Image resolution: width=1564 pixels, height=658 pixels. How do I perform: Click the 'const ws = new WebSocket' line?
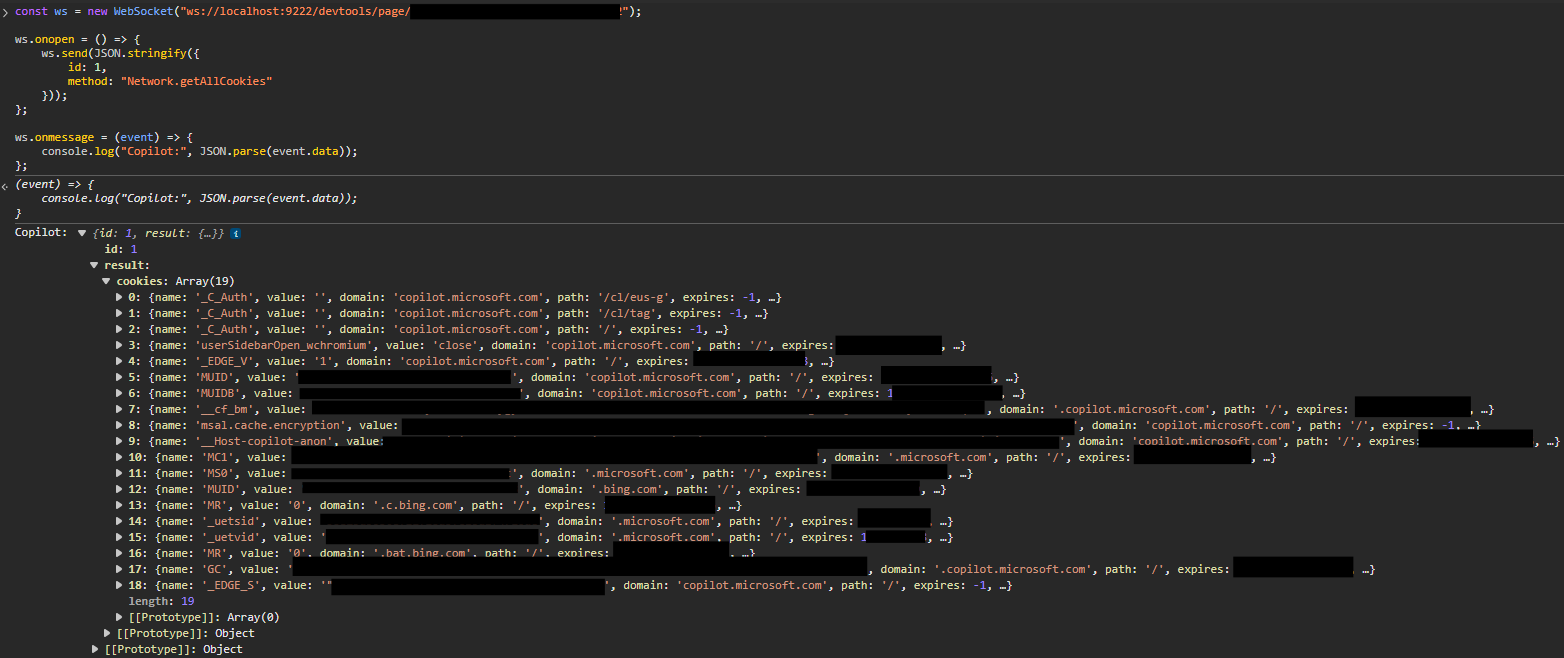(x=329, y=11)
